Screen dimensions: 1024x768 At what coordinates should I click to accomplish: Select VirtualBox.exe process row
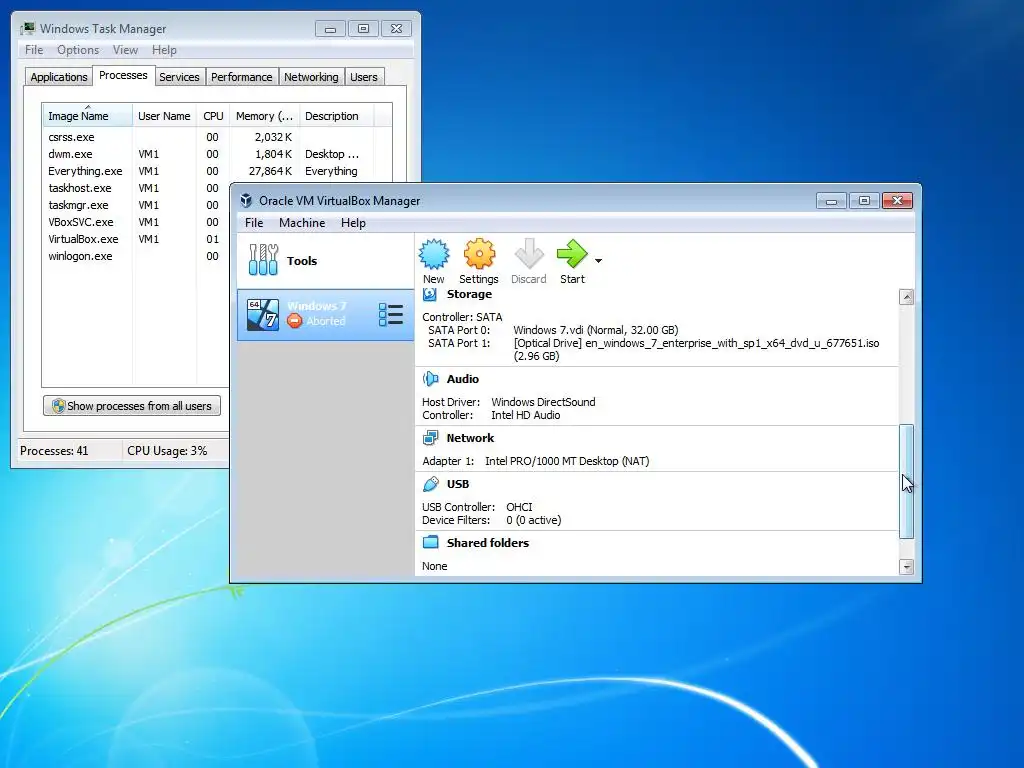136,239
